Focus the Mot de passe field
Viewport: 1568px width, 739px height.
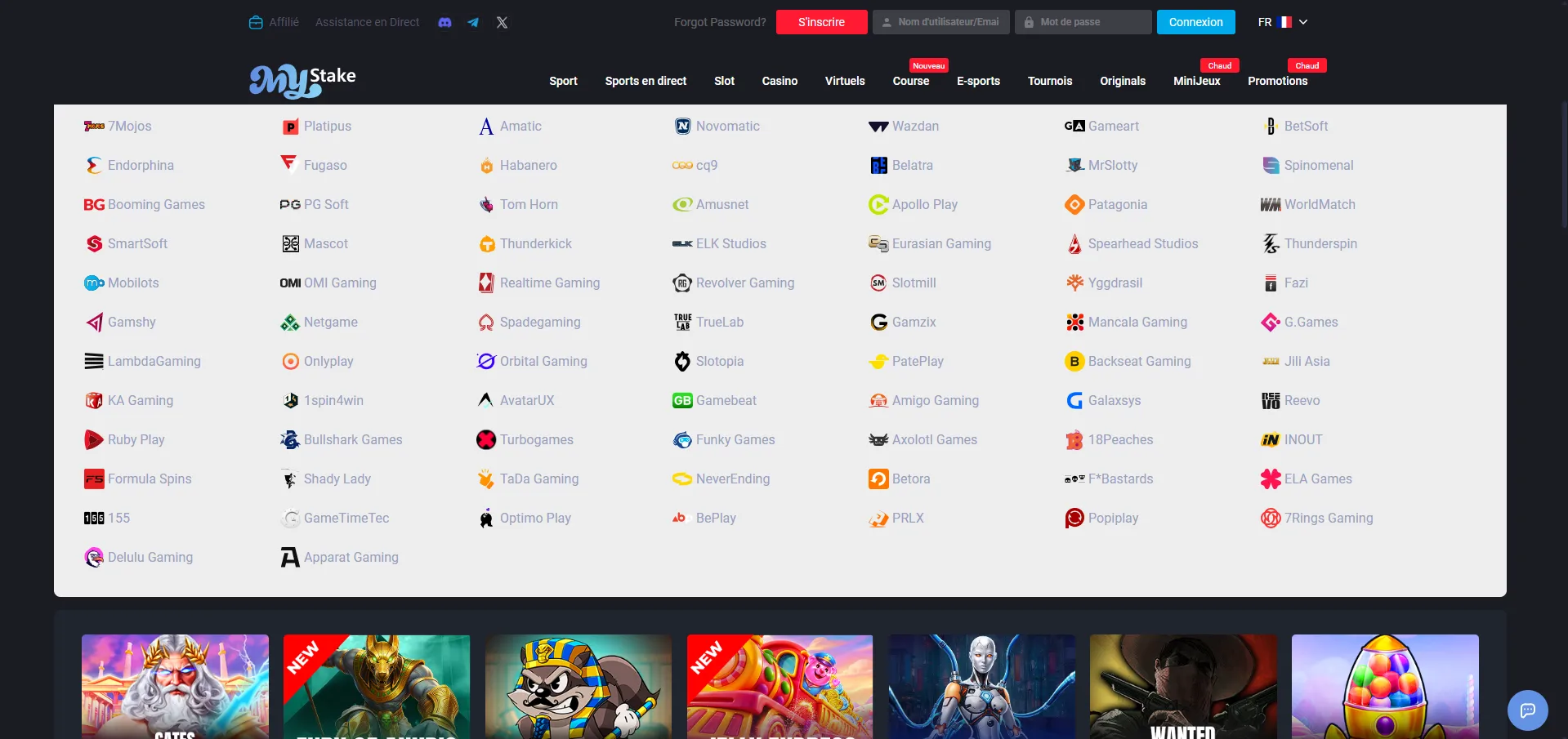(x=1083, y=22)
